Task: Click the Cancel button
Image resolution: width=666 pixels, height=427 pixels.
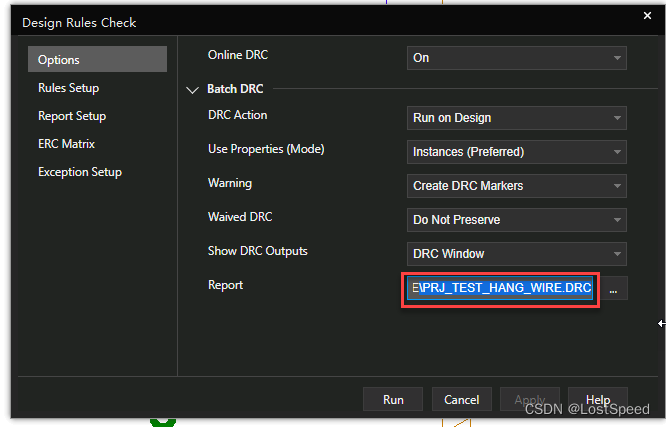Action: [461, 400]
